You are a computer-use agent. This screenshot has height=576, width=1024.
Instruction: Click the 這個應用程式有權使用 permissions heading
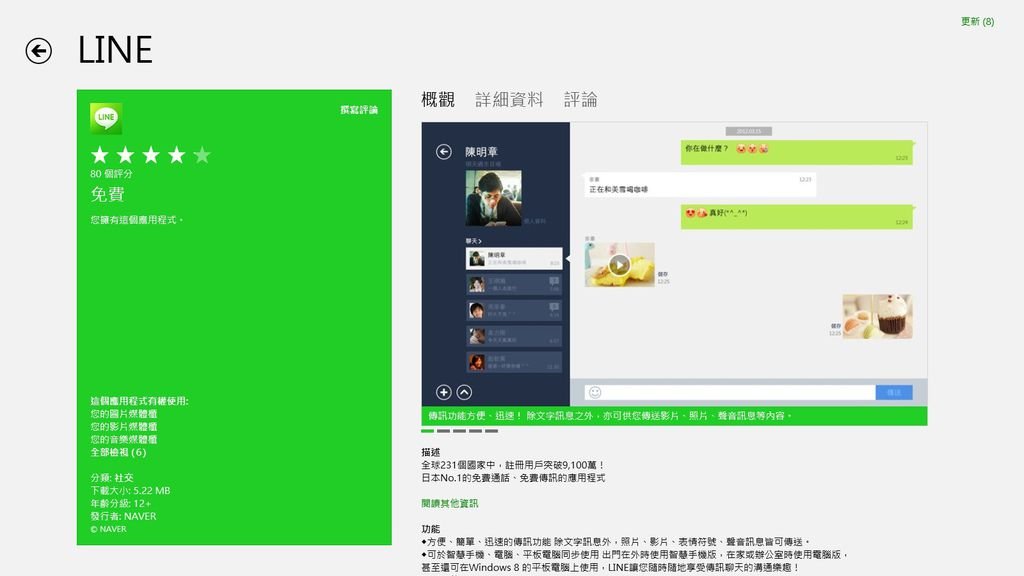pyautogui.click(x=139, y=401)
